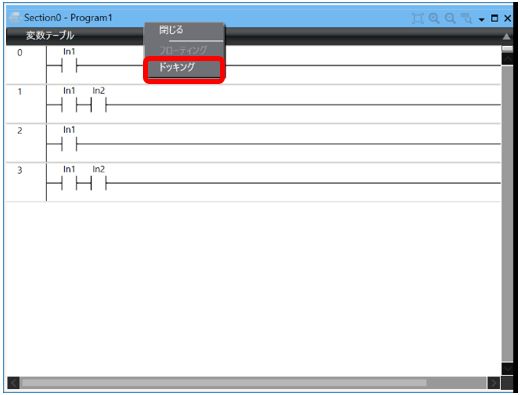Click the fit-to-width zoom icon
Screen dimensions: 520x395
pos(417,18)
